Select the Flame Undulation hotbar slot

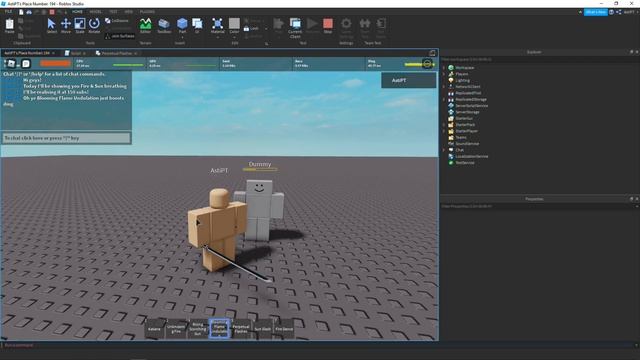click(x=219, y=329)
